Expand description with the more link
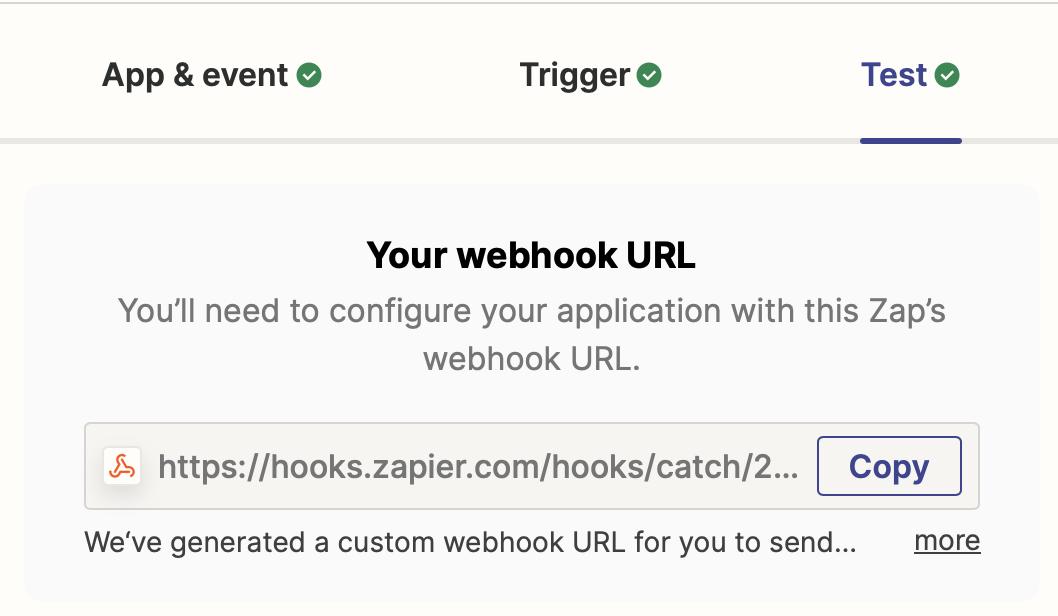This screenshot has height=616, width=1058. click(x=947, y=540)
